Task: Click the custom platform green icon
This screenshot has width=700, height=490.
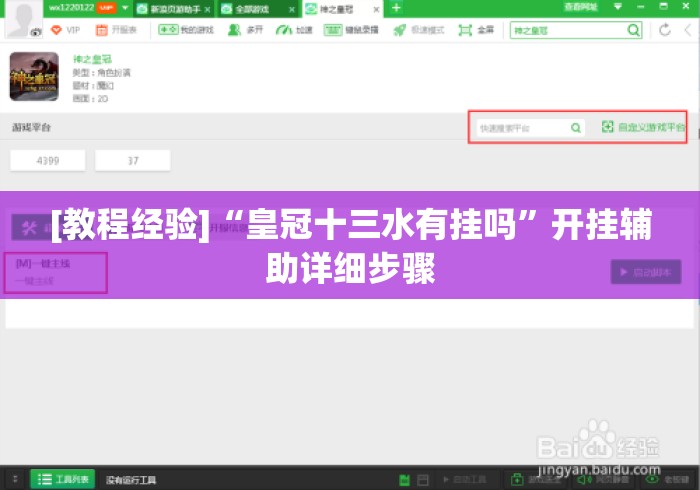Action: click(608, 127)
